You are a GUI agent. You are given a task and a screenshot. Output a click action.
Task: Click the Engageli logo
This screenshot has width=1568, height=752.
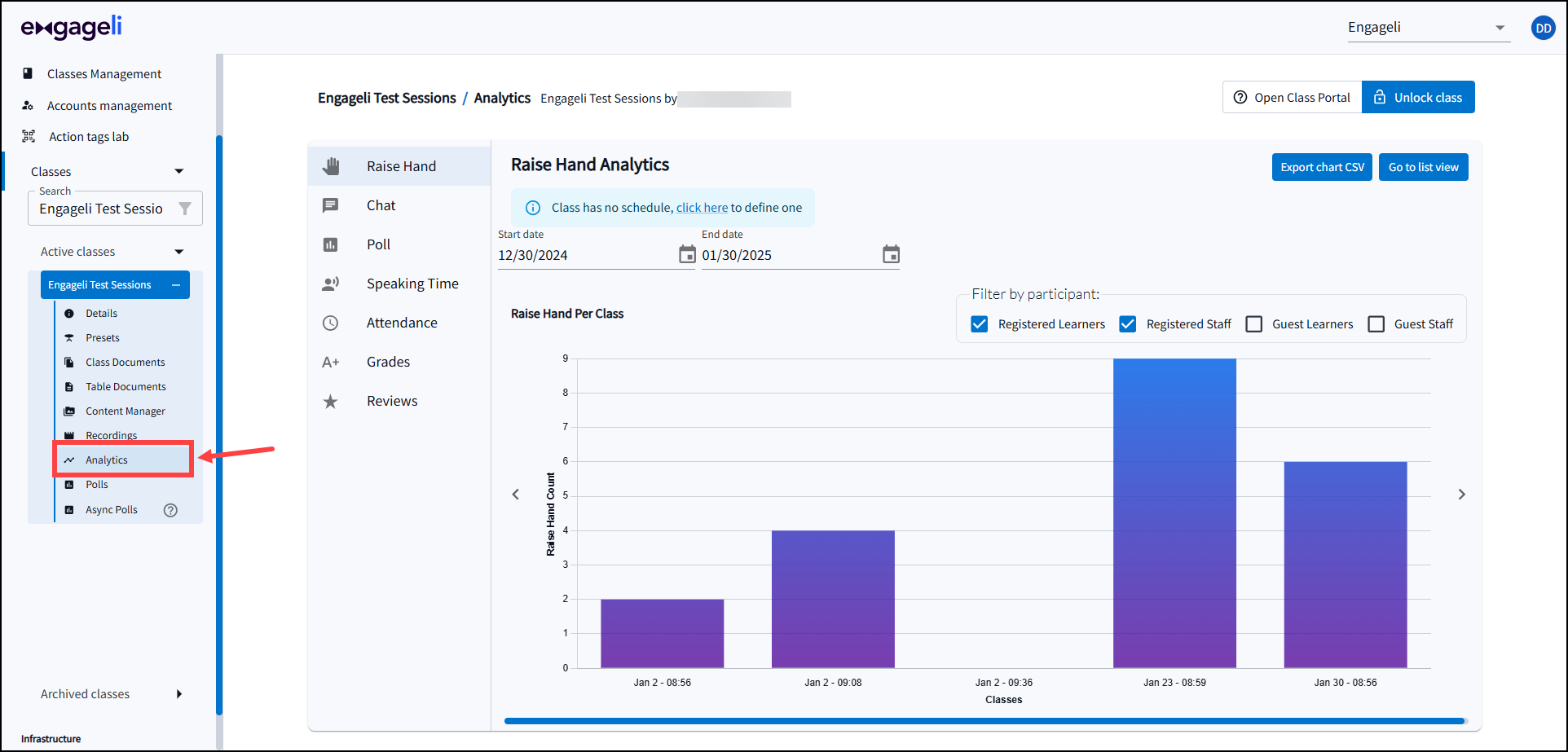tap(72, 27)
